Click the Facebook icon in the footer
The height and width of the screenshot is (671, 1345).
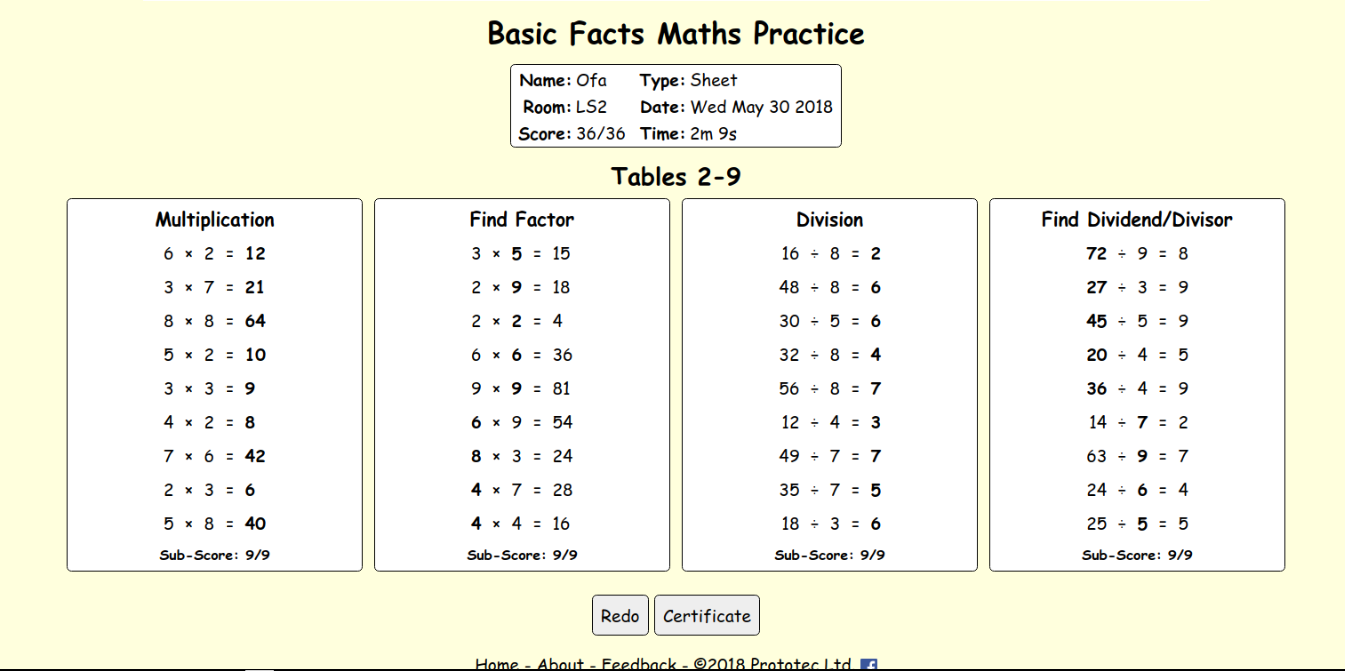click(868, 663)
